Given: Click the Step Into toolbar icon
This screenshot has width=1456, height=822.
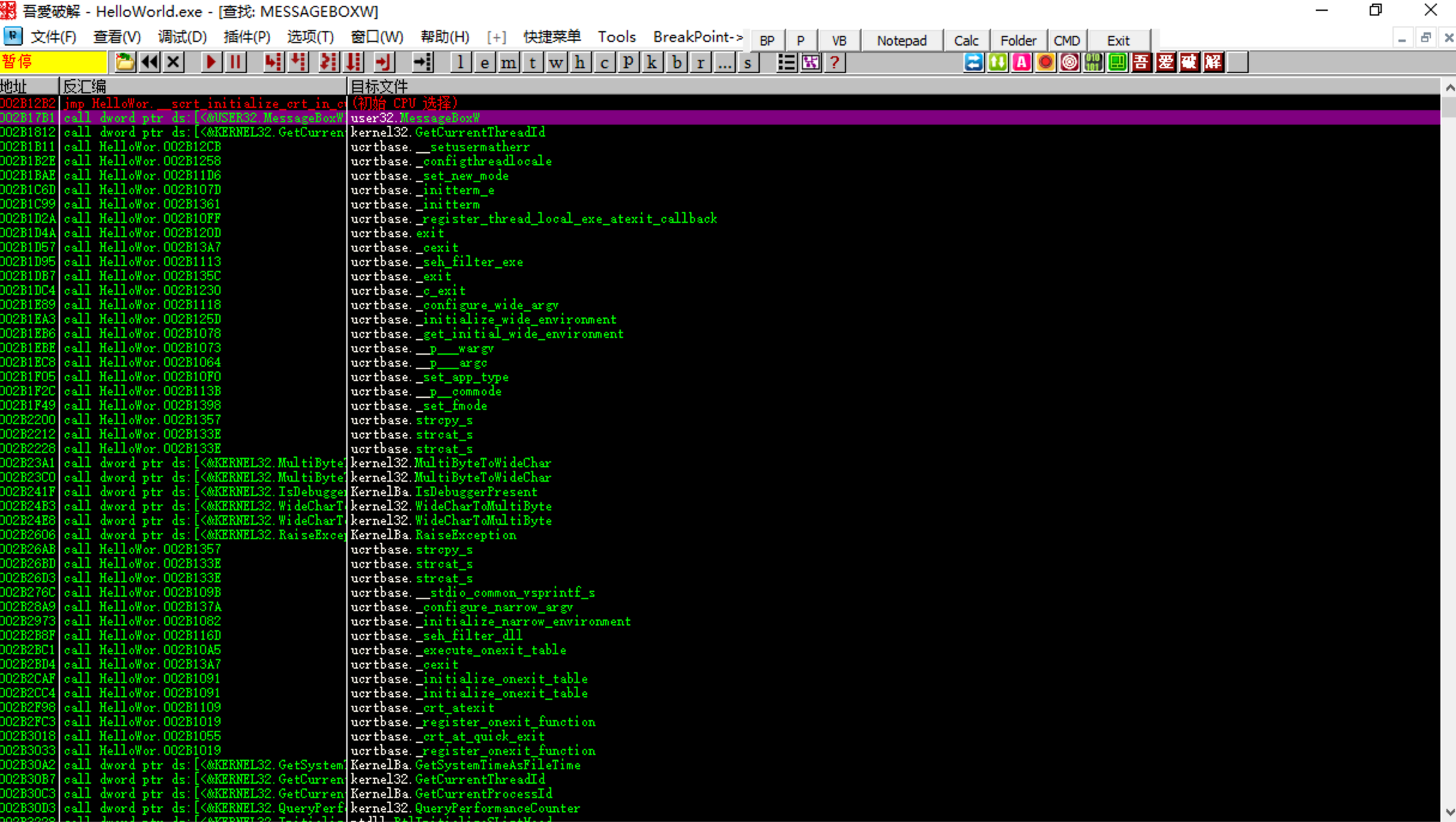Looking at the screenshot, I should (273, 62).
